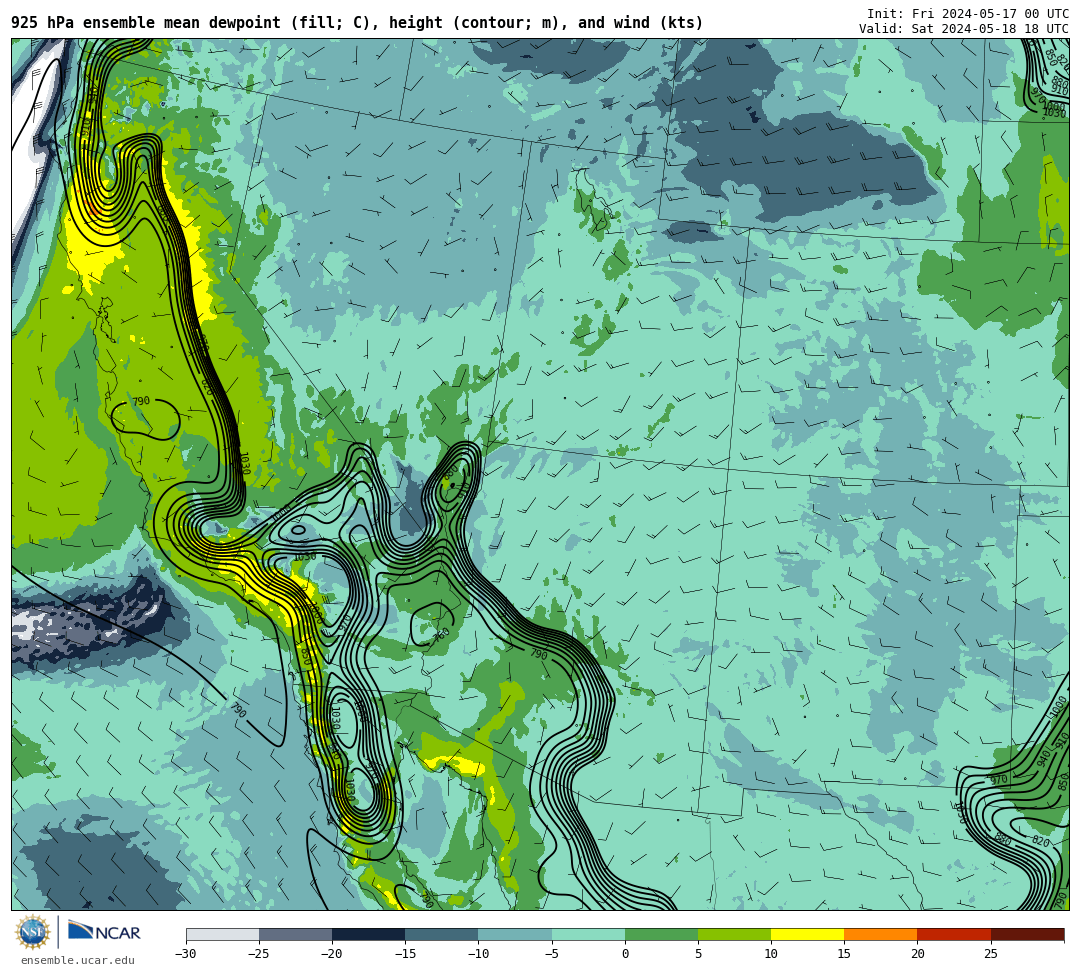1080x973 pixels.
Task: Click the '−30' colorbar tick label
Action: tap(186, 954)
